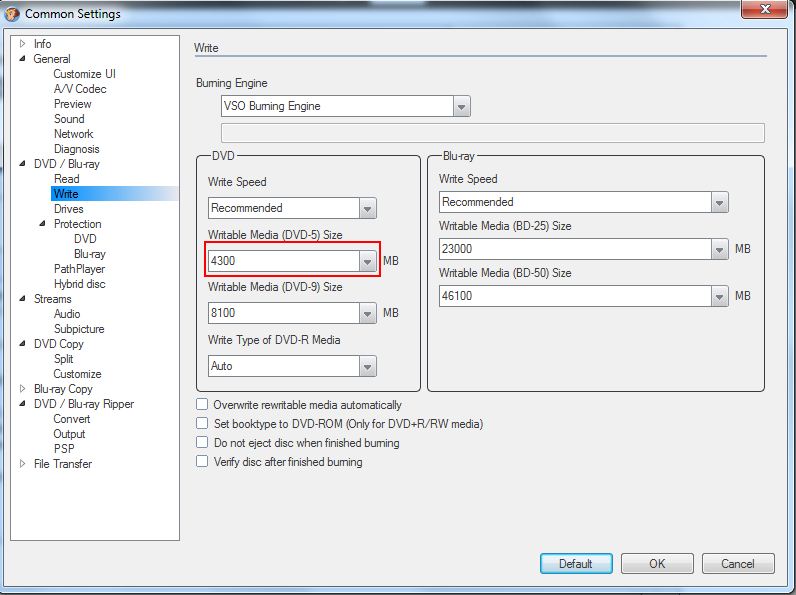
Task: Open the Sound settings page
Action: 69,119
